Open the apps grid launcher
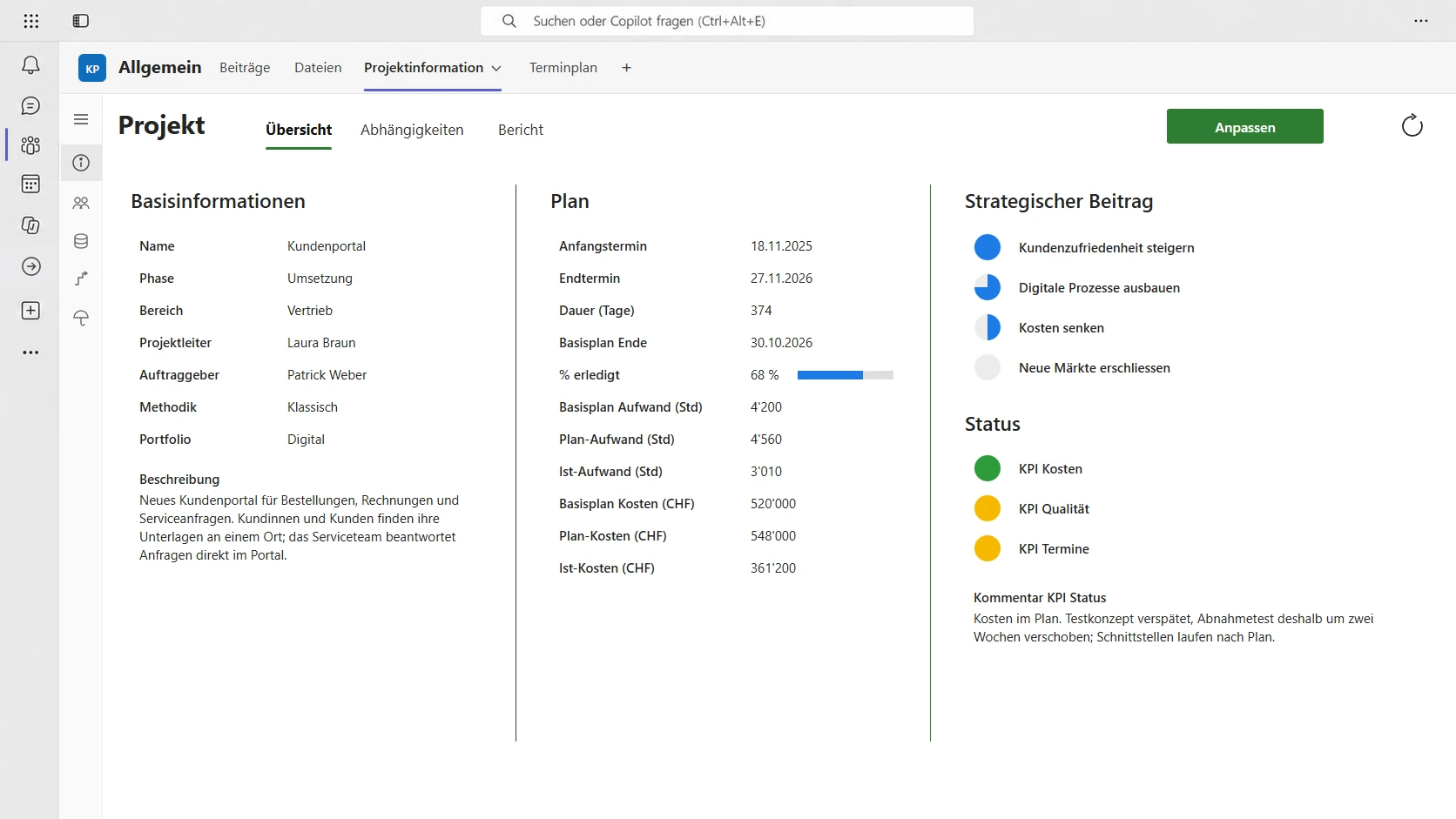 pyautogui.click(x=31, y=21)
